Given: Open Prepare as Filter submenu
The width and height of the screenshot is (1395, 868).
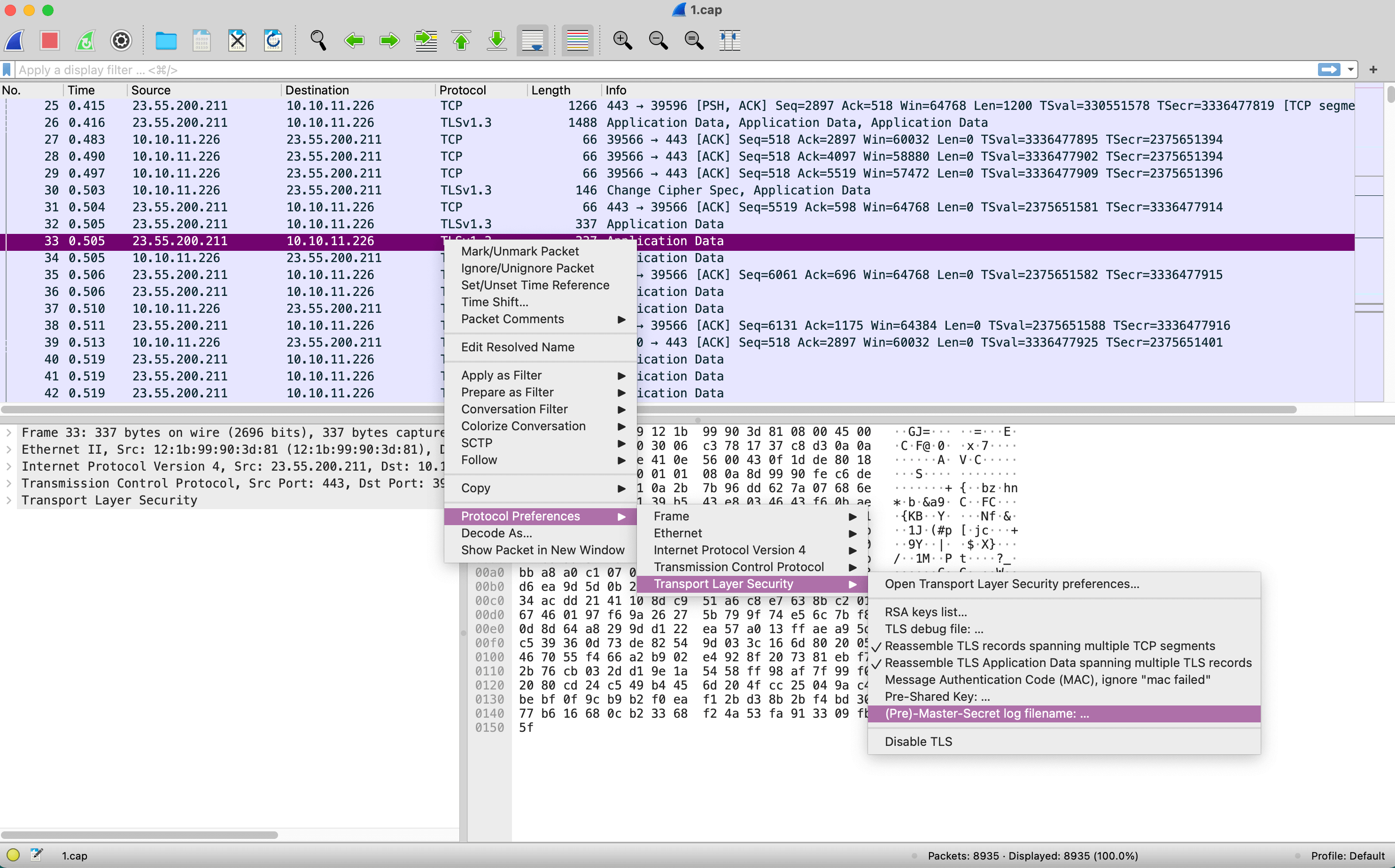Looking at the screenshot, I should click(x=540, y=393).
